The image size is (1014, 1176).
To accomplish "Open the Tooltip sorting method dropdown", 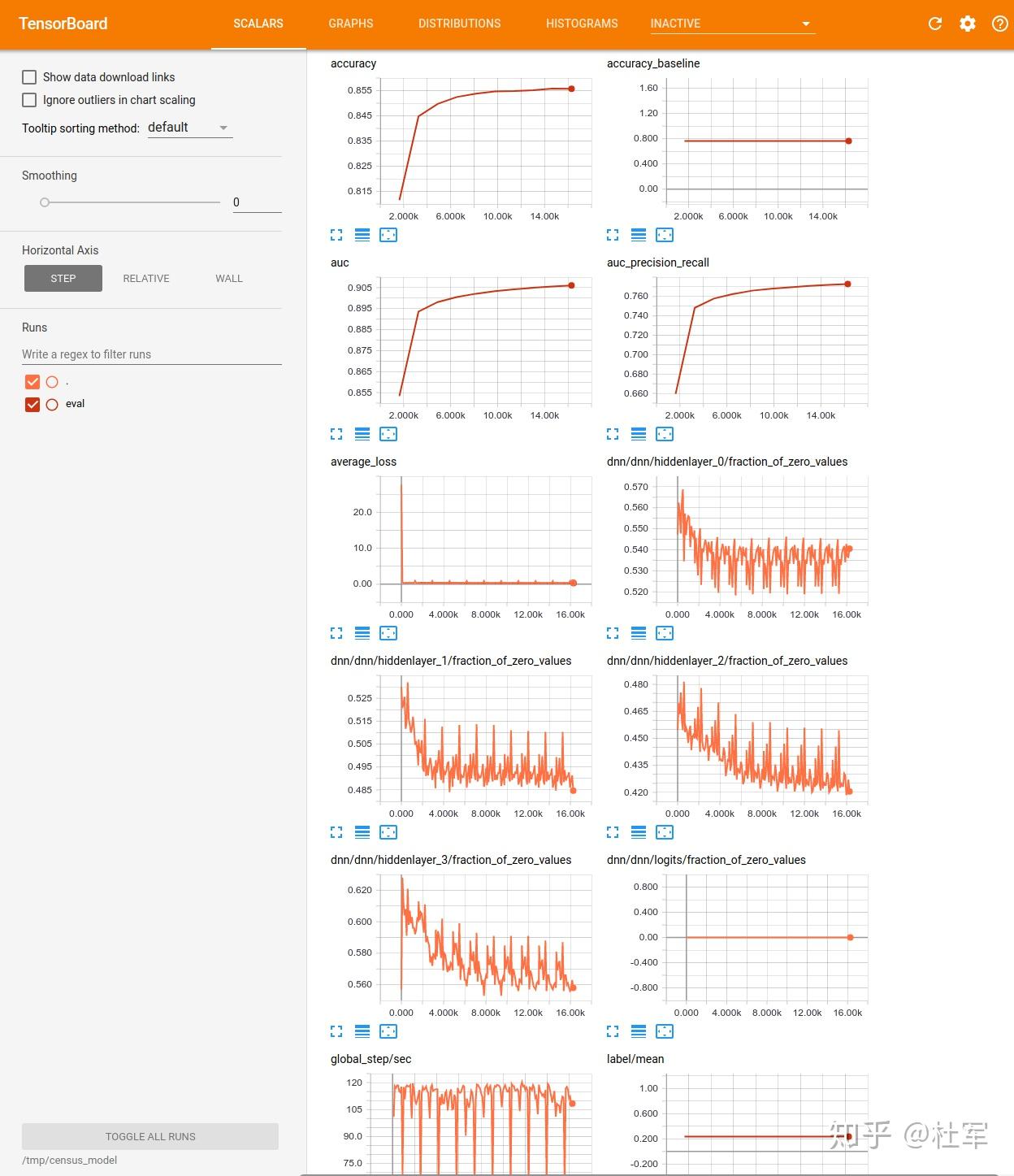I will [x=190, y=128].
